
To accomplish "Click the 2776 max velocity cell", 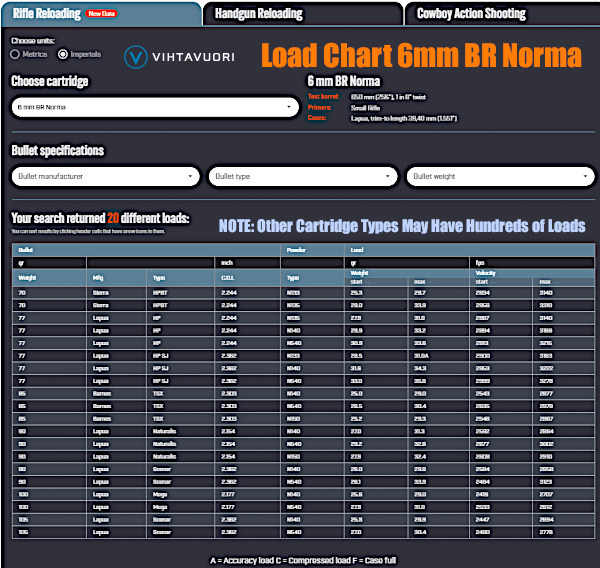I will pos(563,532).
